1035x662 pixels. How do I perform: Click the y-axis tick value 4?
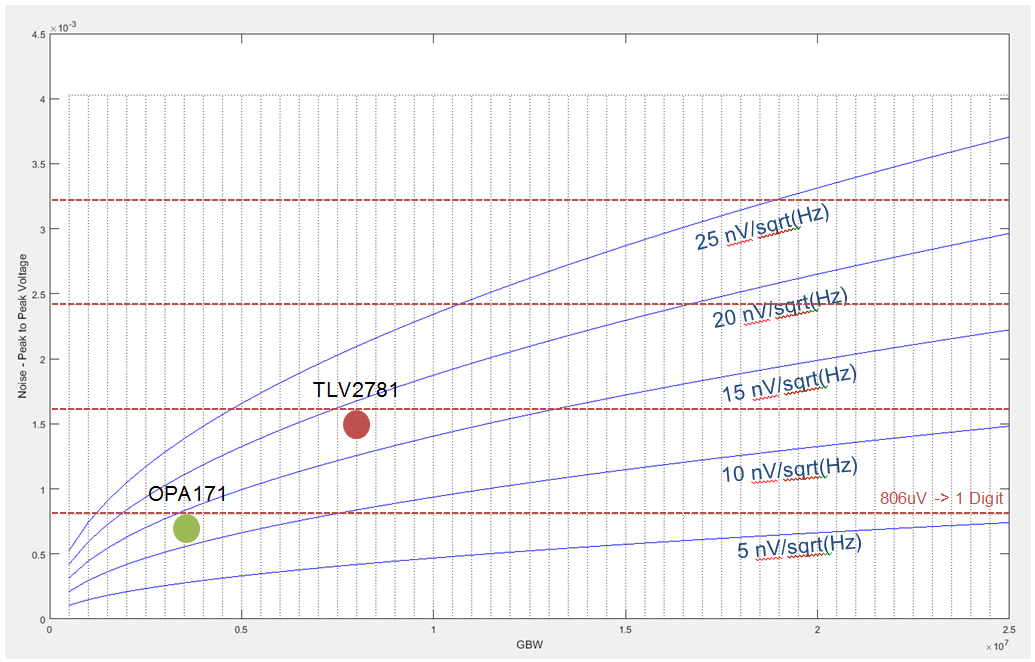(x=42, y=100)
